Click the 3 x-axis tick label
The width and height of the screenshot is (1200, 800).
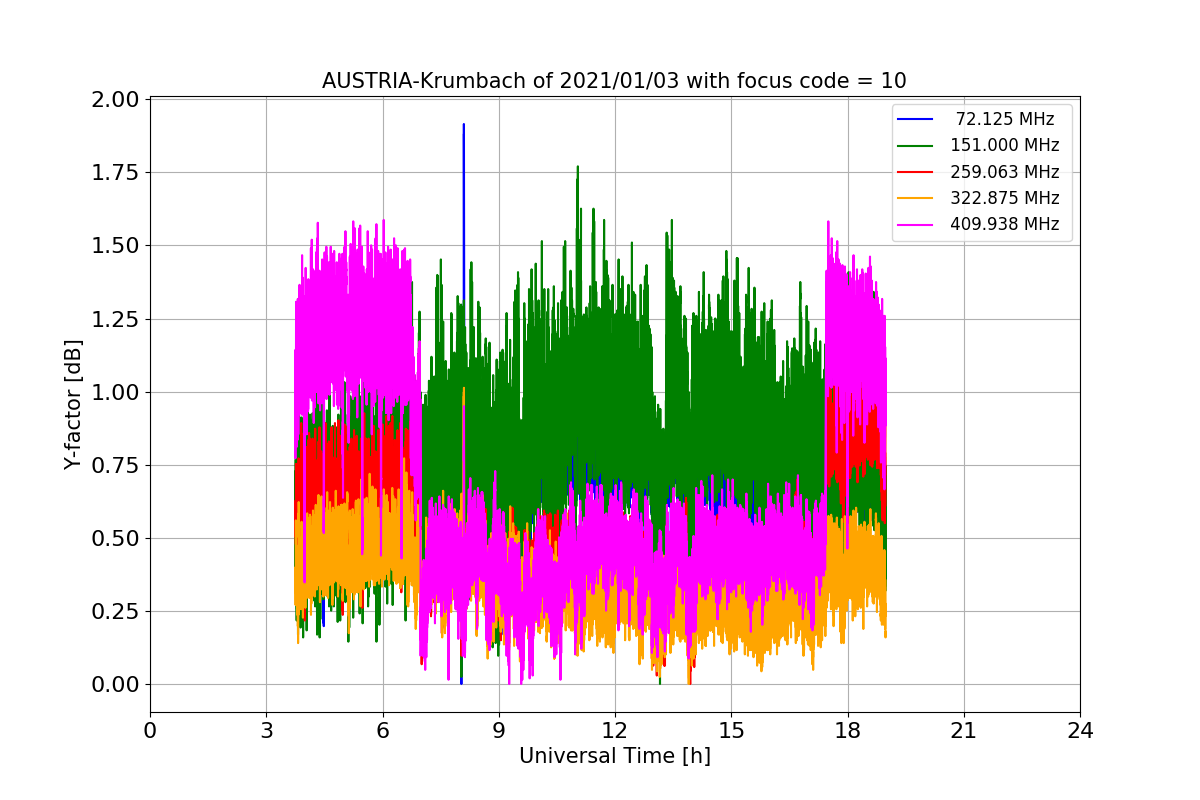pos(266,731)
